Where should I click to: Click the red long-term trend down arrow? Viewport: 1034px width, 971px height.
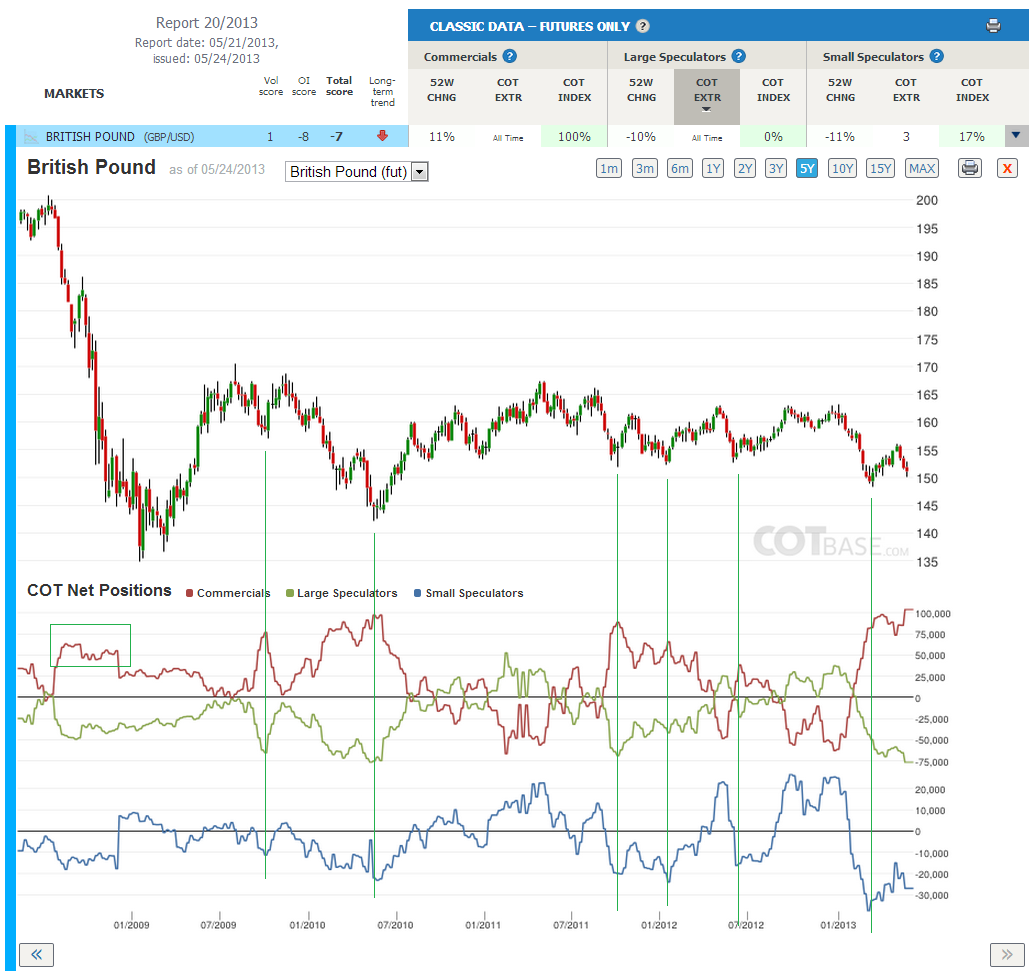coord(382,136)
